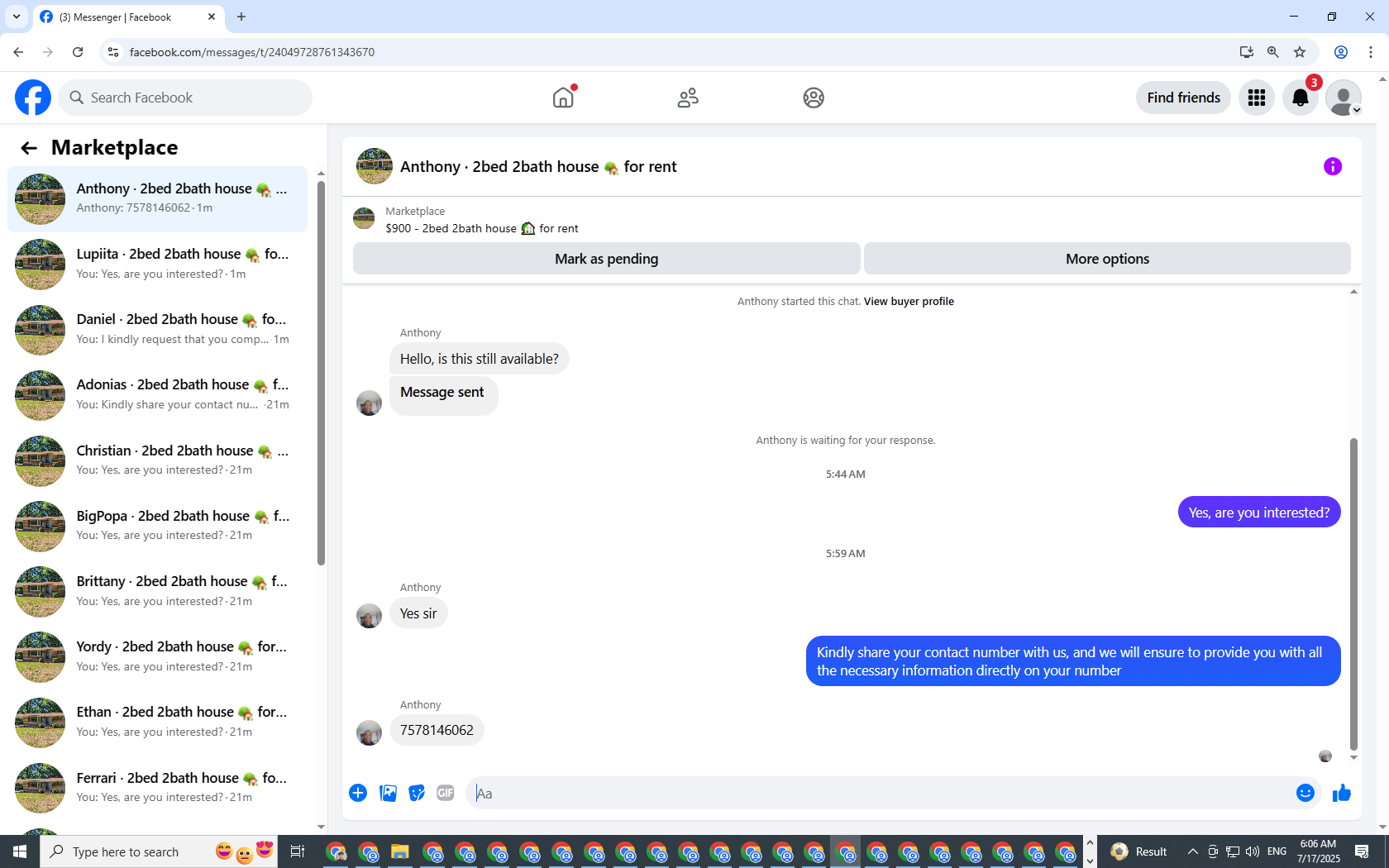Click the listing thumbnail in chat header
Viewport: 1389px width, 868px height.
tap(375, 166)
